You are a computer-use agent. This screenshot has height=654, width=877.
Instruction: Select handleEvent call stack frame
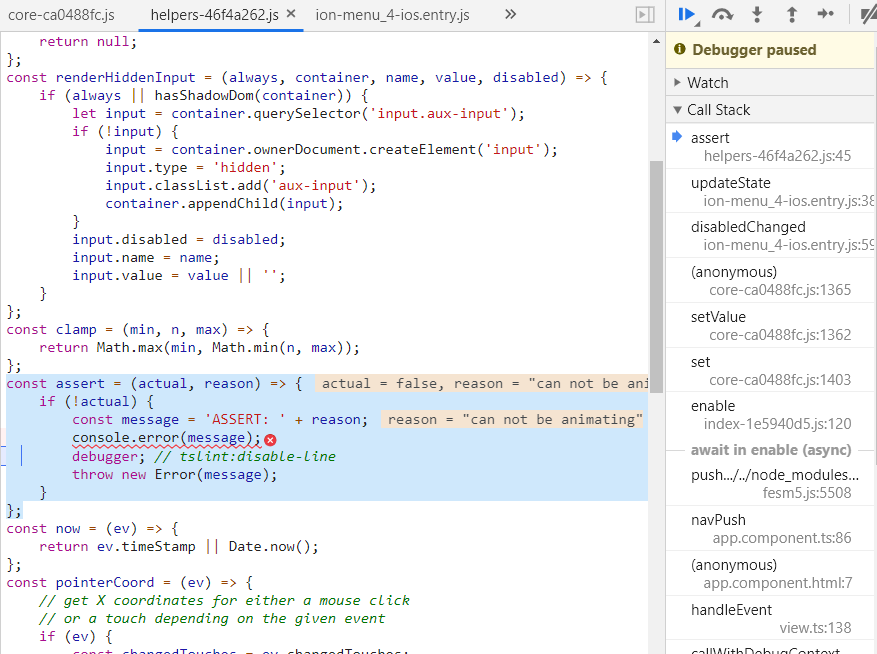pos(771,619)
